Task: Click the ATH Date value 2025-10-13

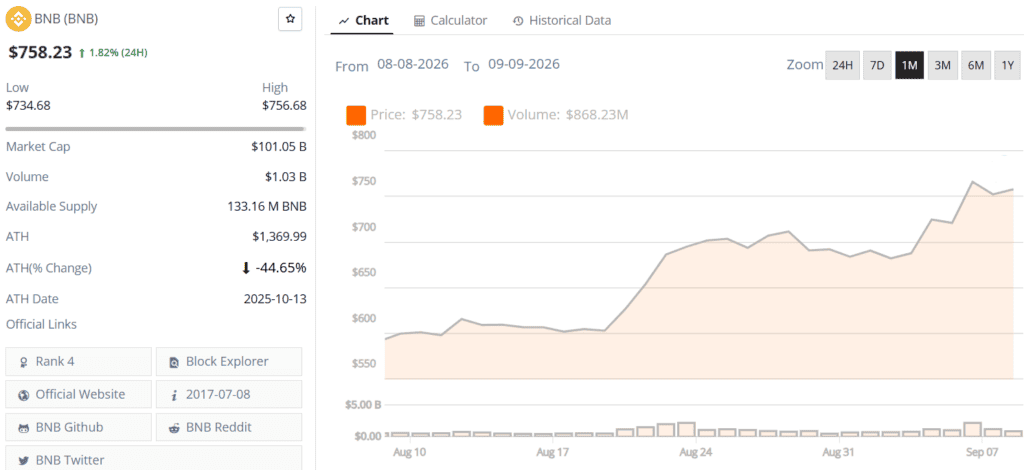Action: tap(275, 299)
